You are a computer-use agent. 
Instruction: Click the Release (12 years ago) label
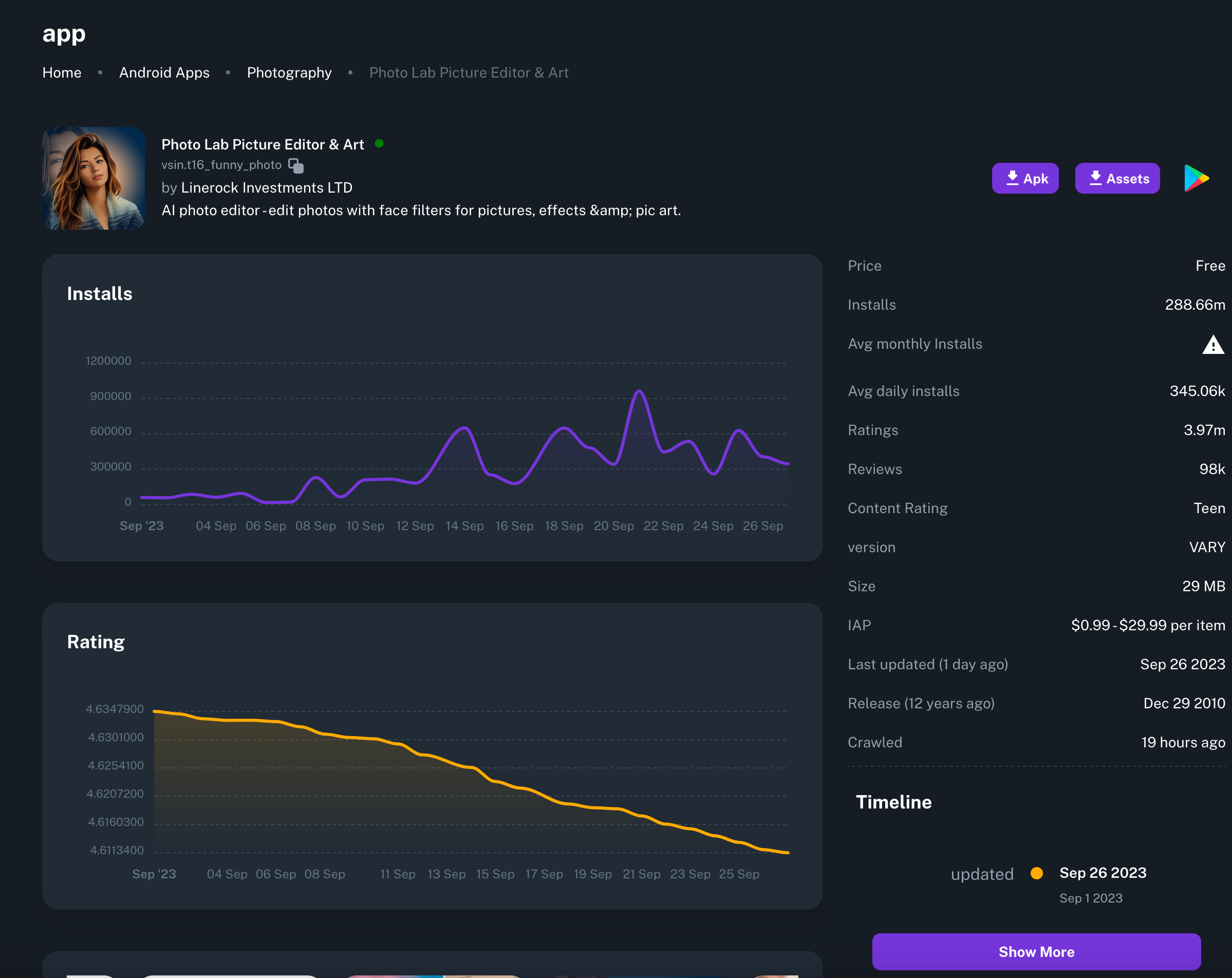pyautogui.click(x=921, y=703)
